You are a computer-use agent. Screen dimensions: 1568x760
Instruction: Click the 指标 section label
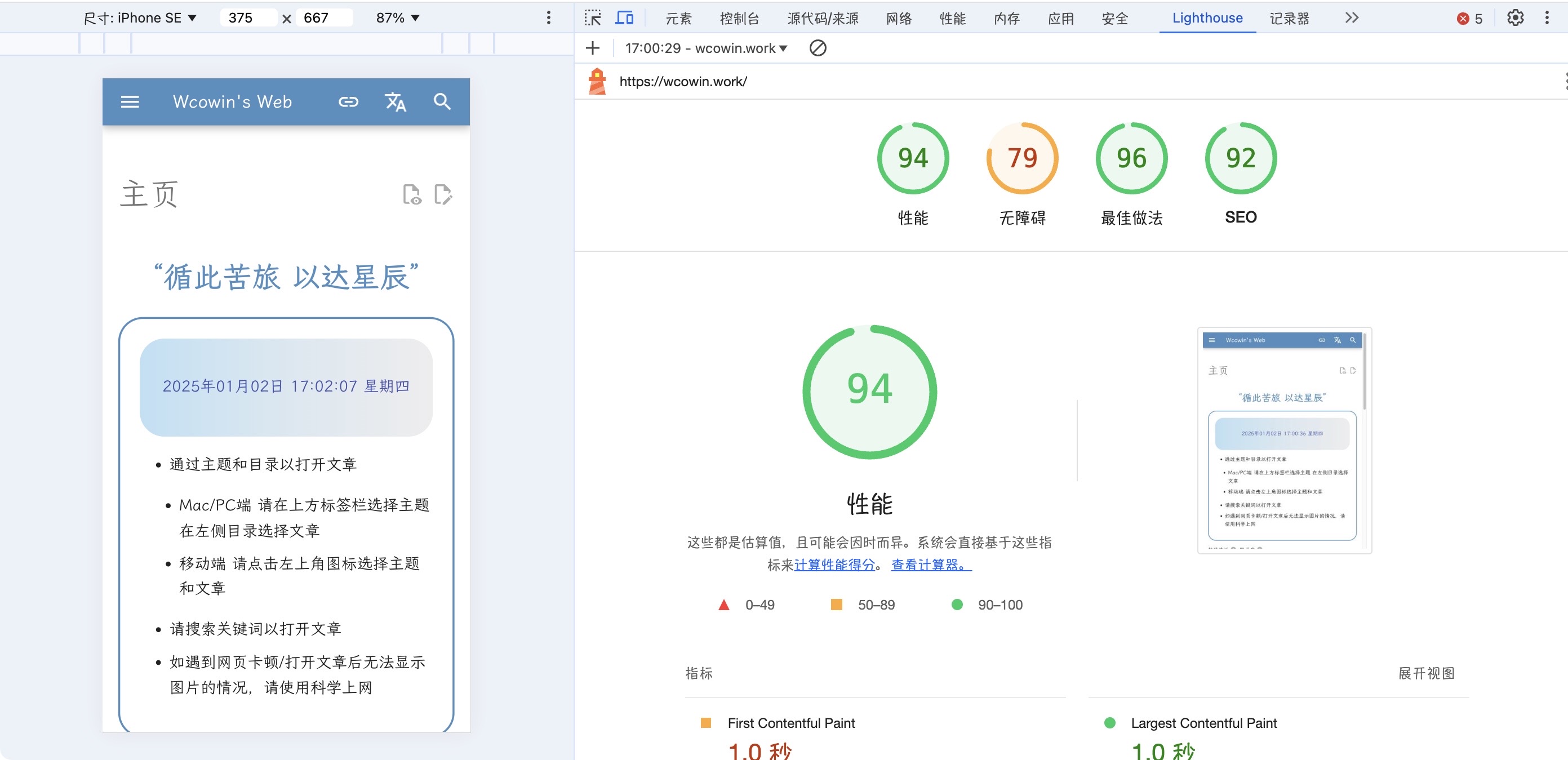coord(699,673)
